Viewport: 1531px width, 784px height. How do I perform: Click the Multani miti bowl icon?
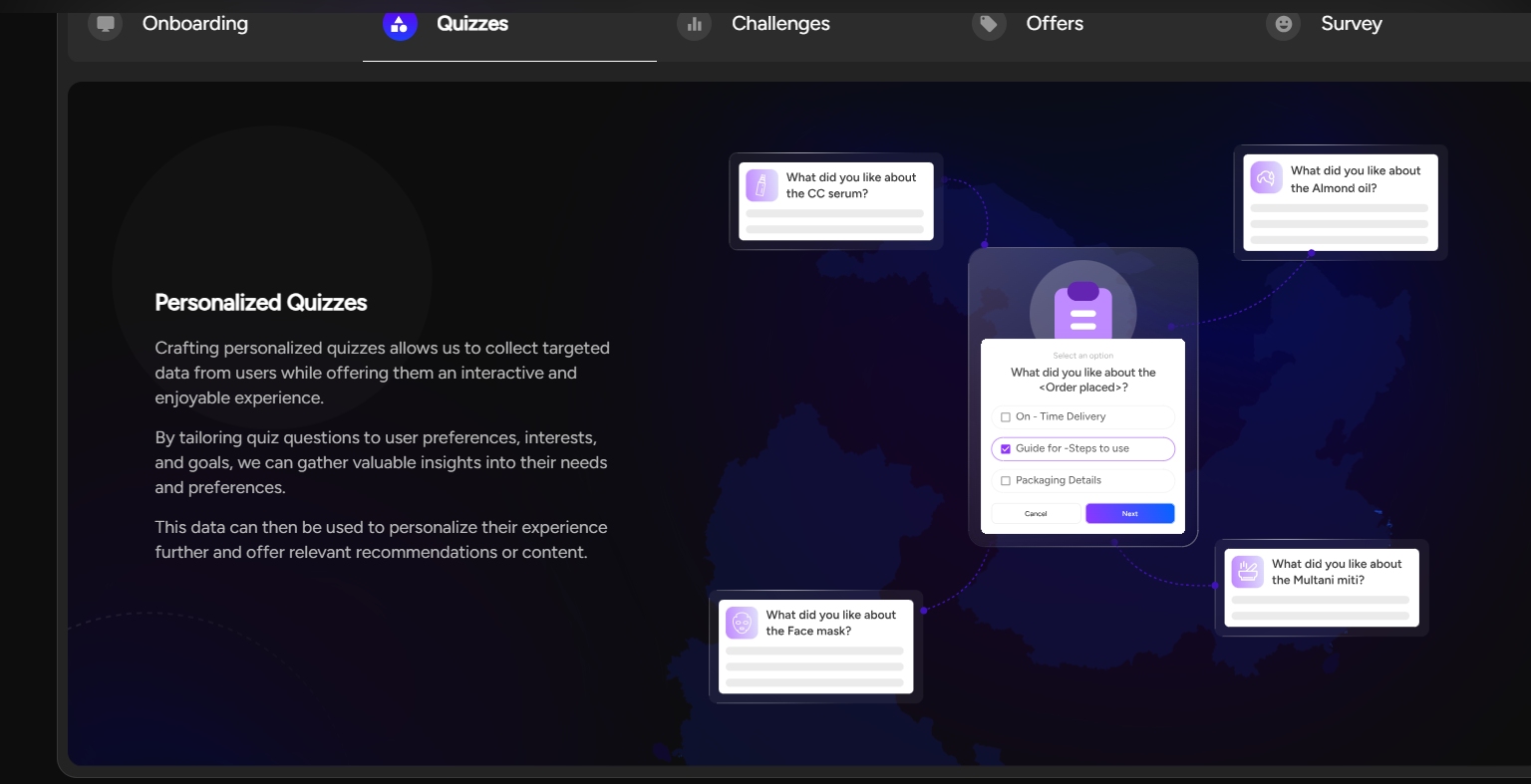1248,572
